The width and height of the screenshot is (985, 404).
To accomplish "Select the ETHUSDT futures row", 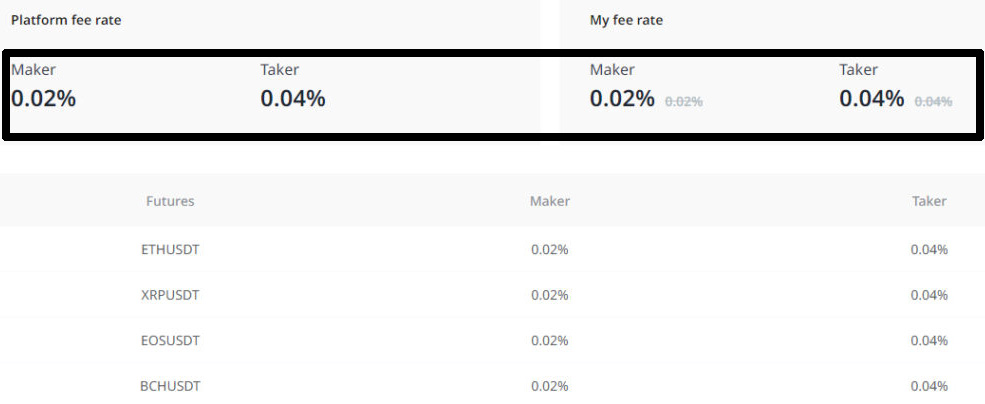I will (492, 249).
